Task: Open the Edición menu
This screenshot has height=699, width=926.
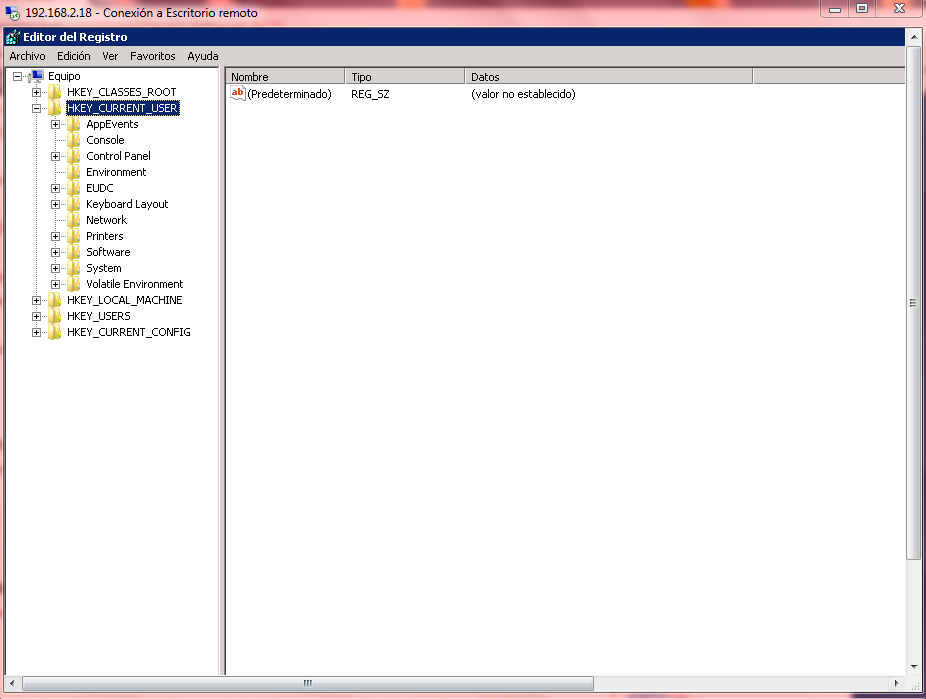Action: [x=73, y=56]
